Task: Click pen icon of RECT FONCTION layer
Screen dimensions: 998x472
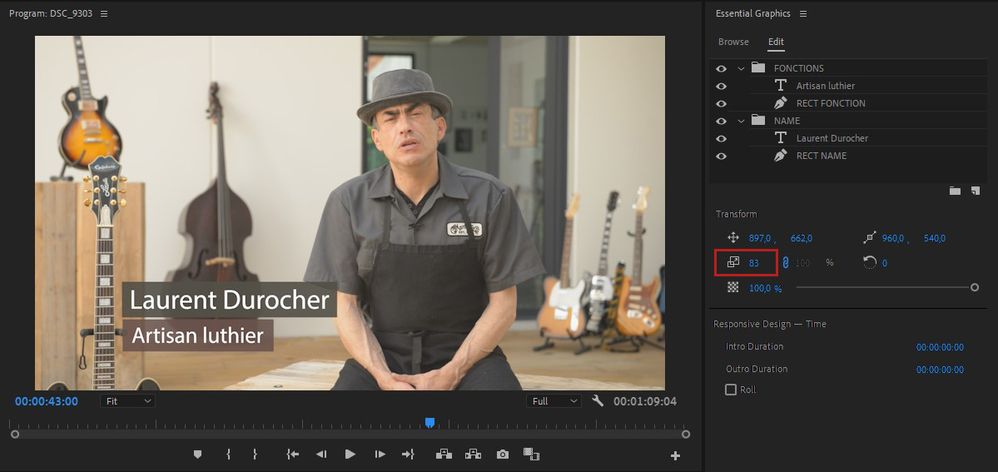Action: pos(780,102)
